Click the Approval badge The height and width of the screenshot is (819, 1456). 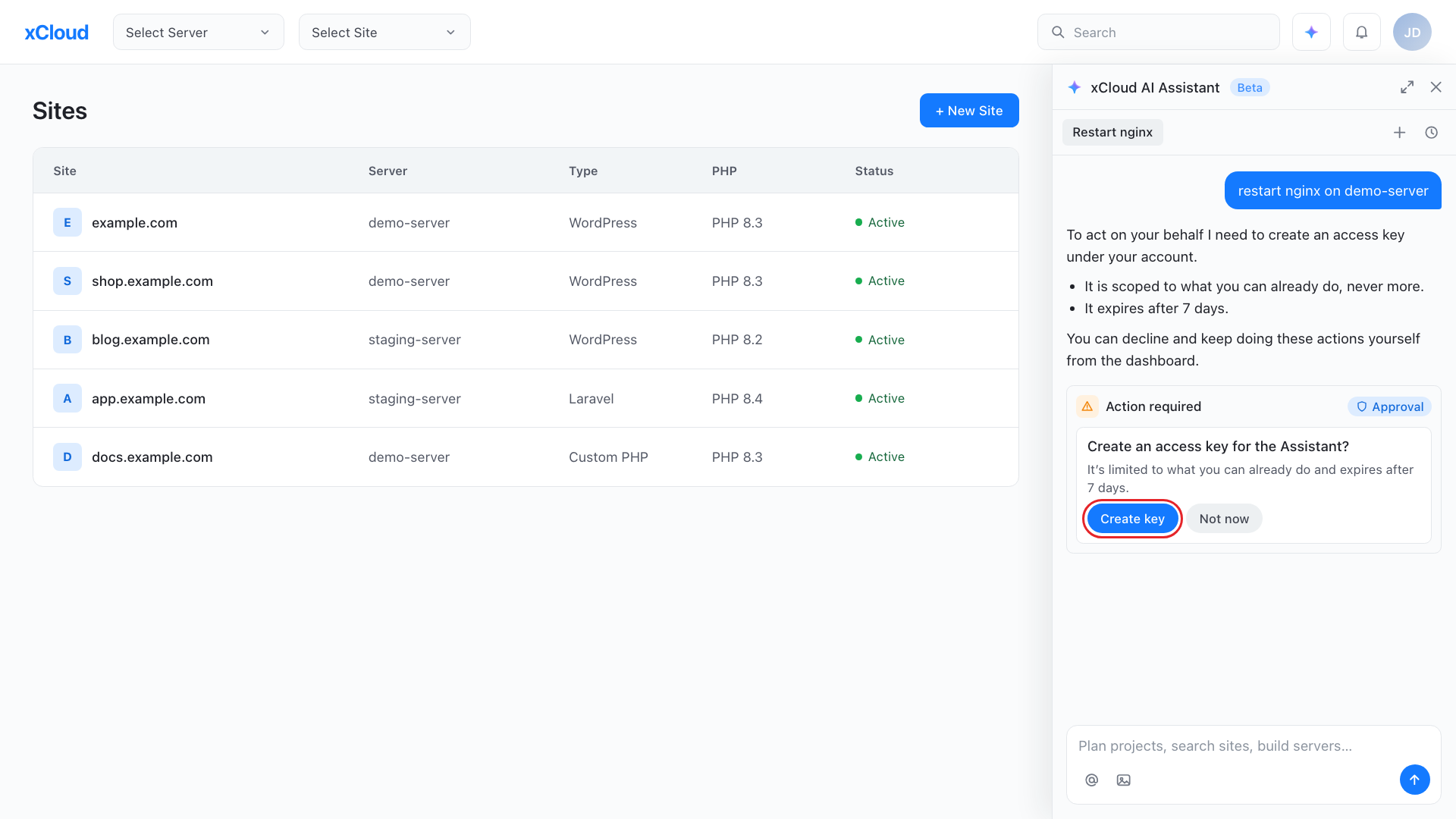point(1389,406)
